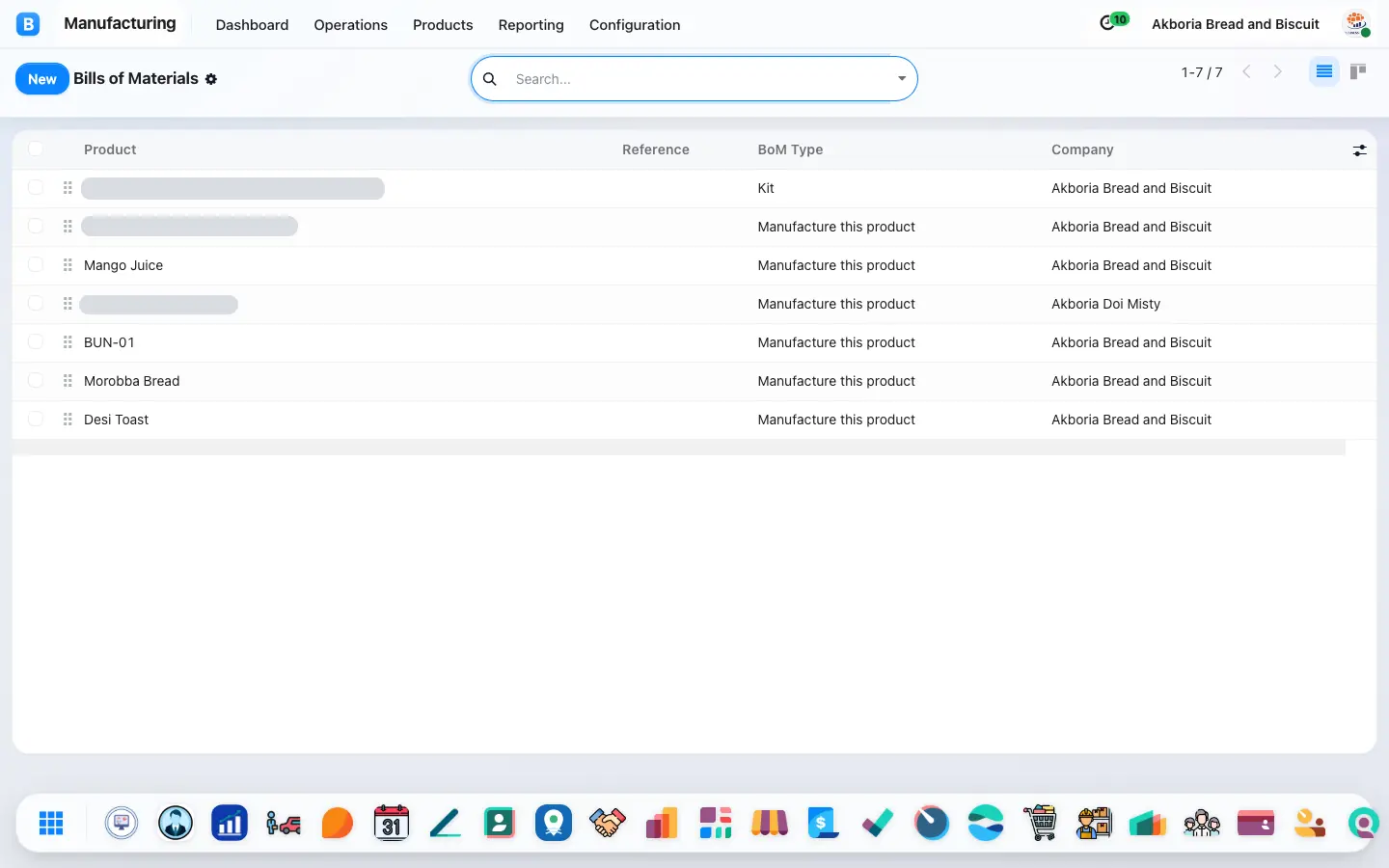This screenshot has width=1389, height=868.
Task: Click the Manufacturing app logo icon
Action: pyautogui.click(x=28, y=24)
